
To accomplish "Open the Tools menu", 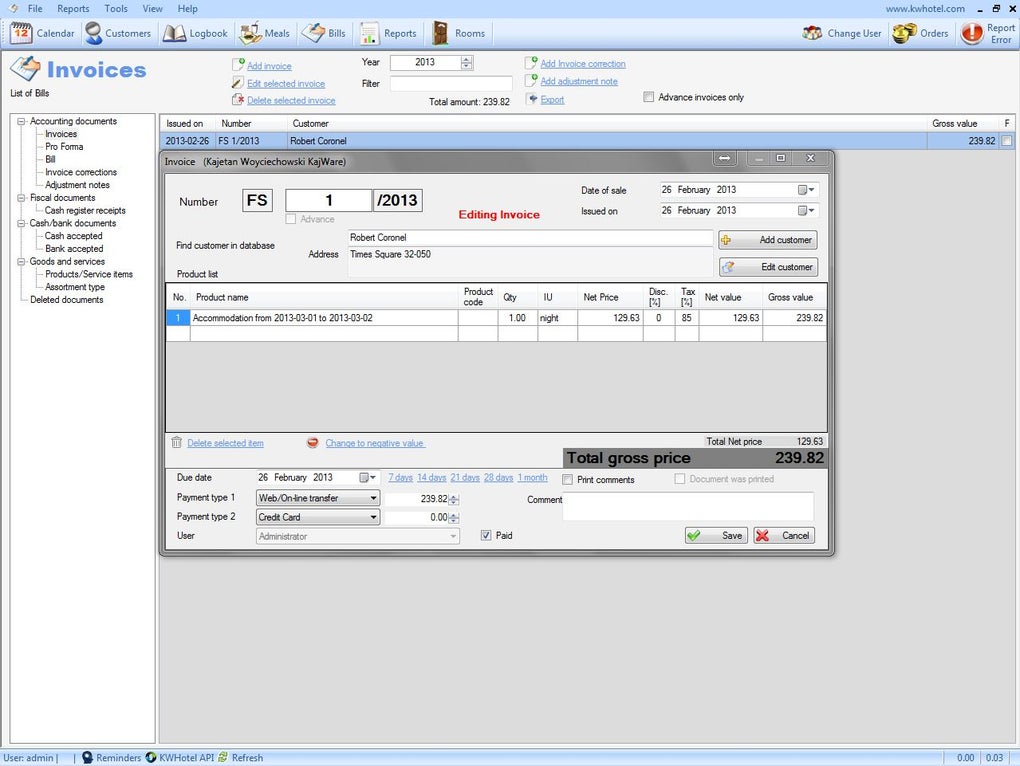I will click(x=116, y=8).
